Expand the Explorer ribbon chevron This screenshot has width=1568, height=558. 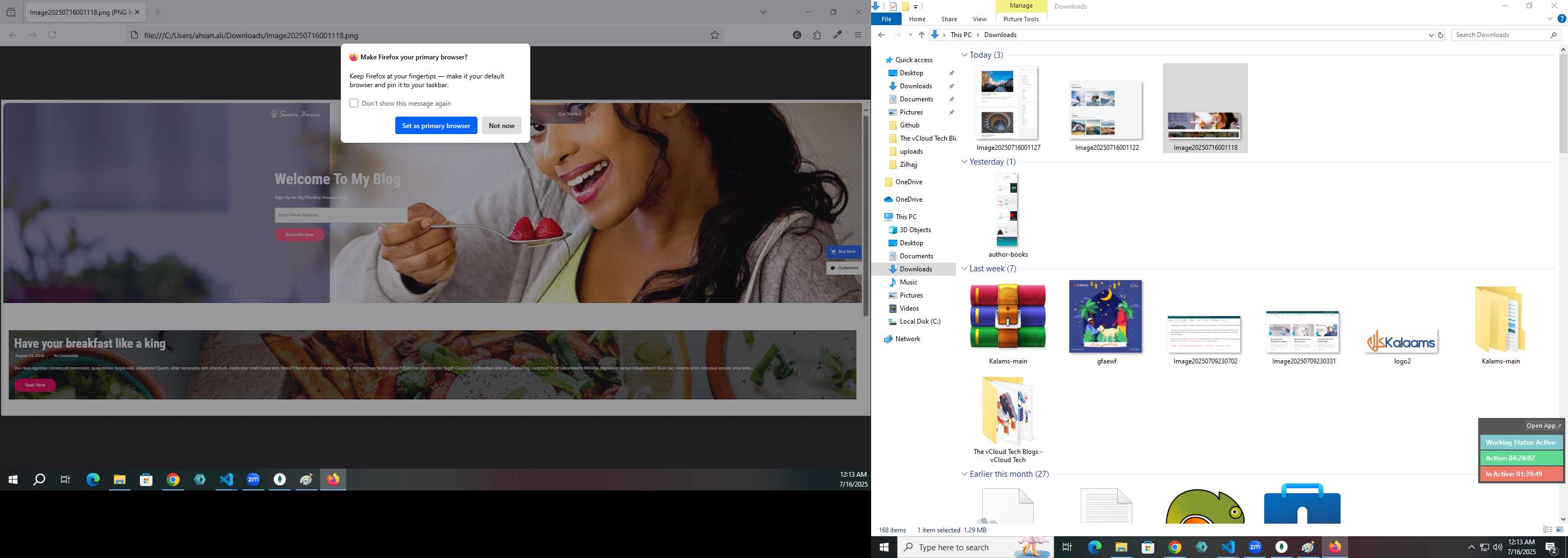tap(1549, 19)
